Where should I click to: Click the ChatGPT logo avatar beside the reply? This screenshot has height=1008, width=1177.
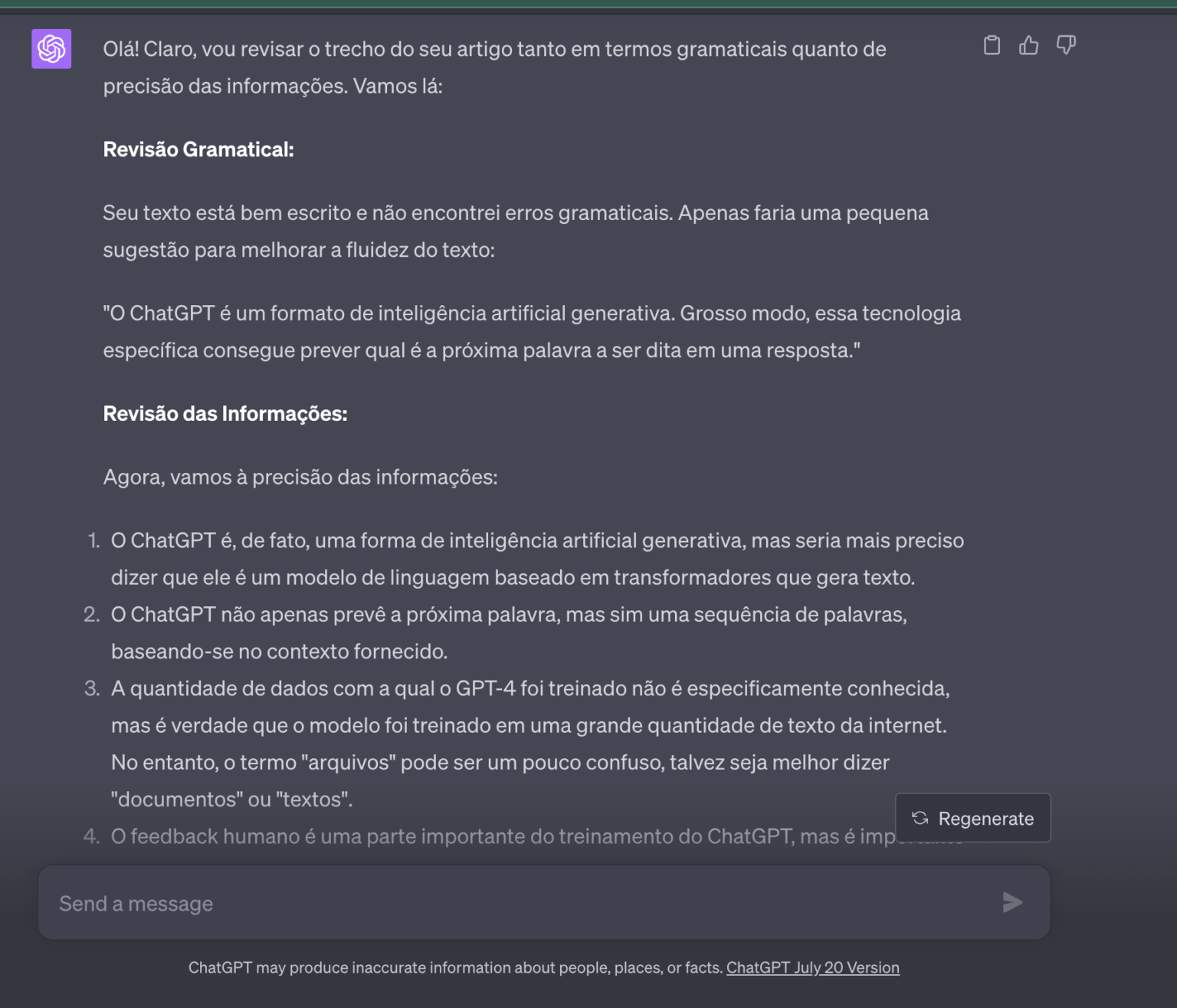tap(51, 48)
